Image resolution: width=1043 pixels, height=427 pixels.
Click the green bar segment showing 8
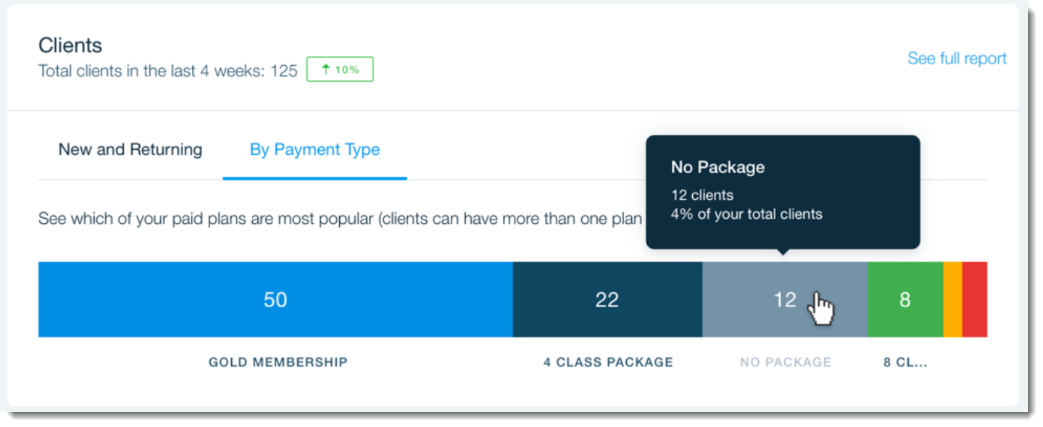[x=905, y=300]
